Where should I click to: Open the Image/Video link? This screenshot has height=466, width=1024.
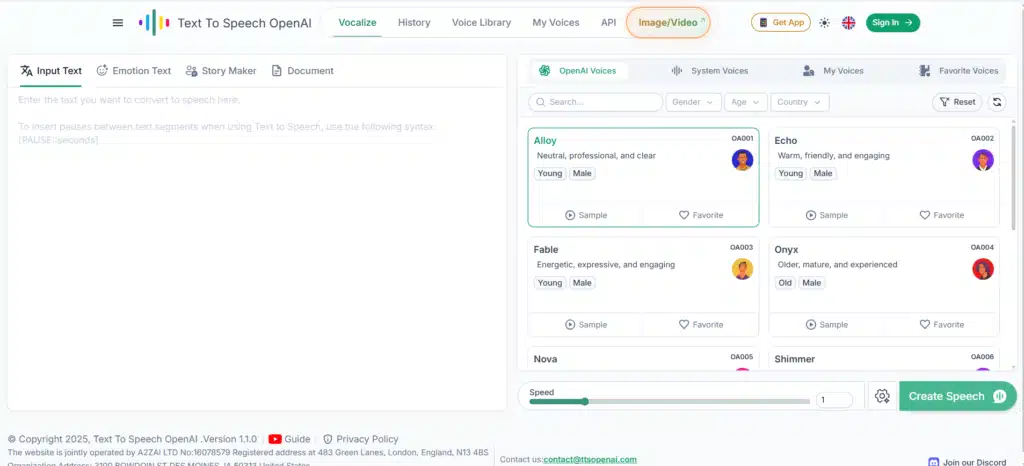(x=668, y=22)
